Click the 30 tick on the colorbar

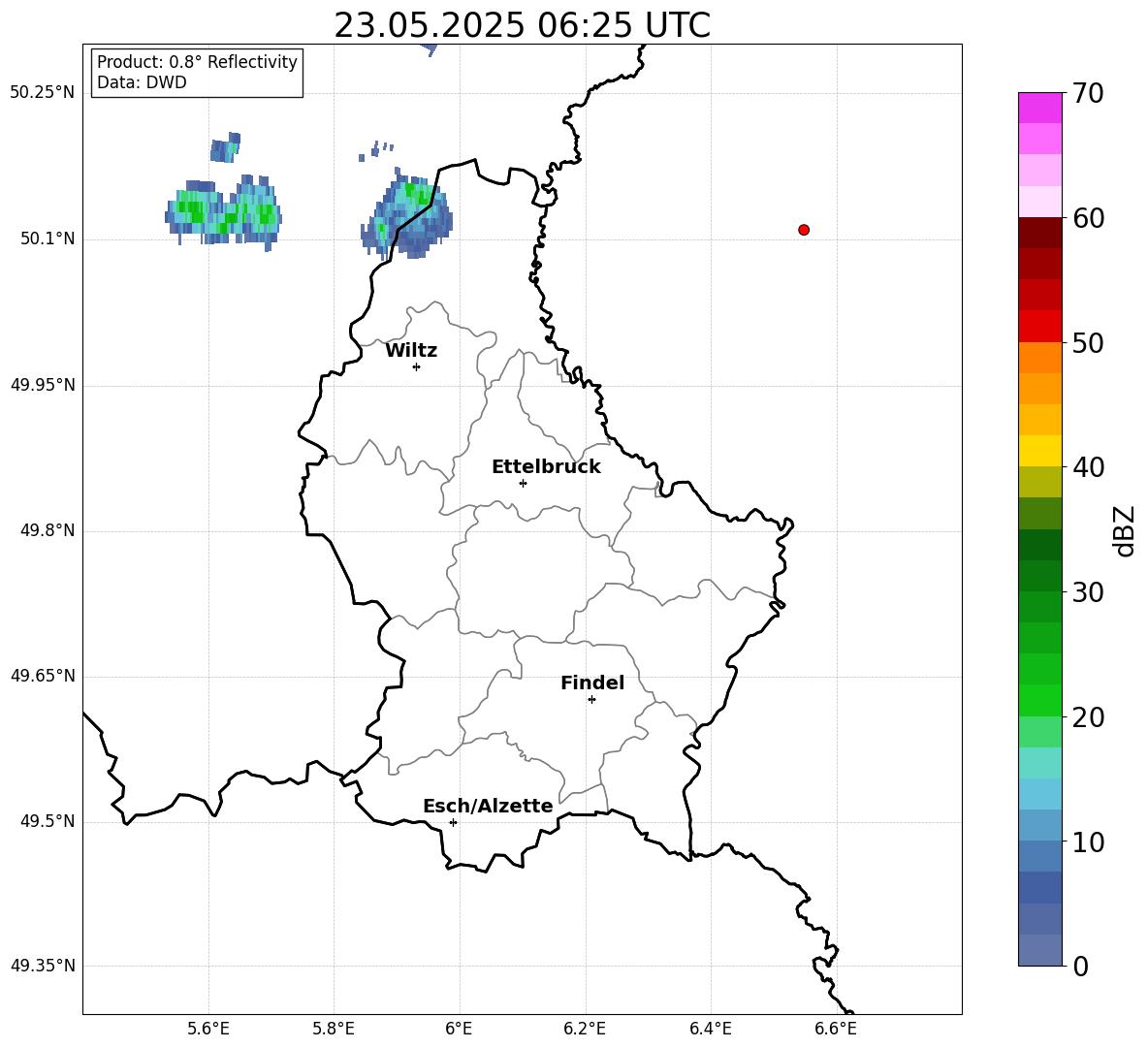coord(1088,592)
